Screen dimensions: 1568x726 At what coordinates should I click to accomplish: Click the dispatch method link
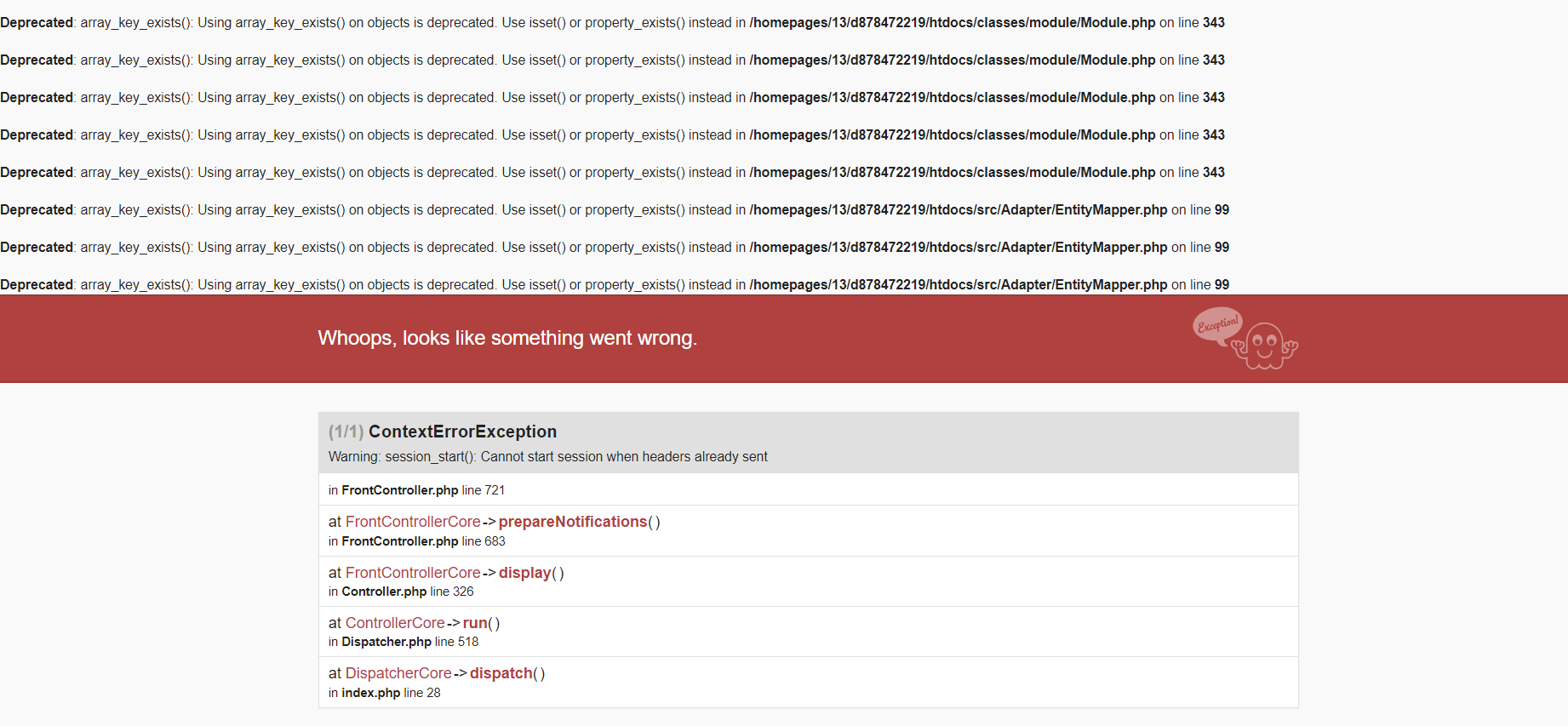501,673
